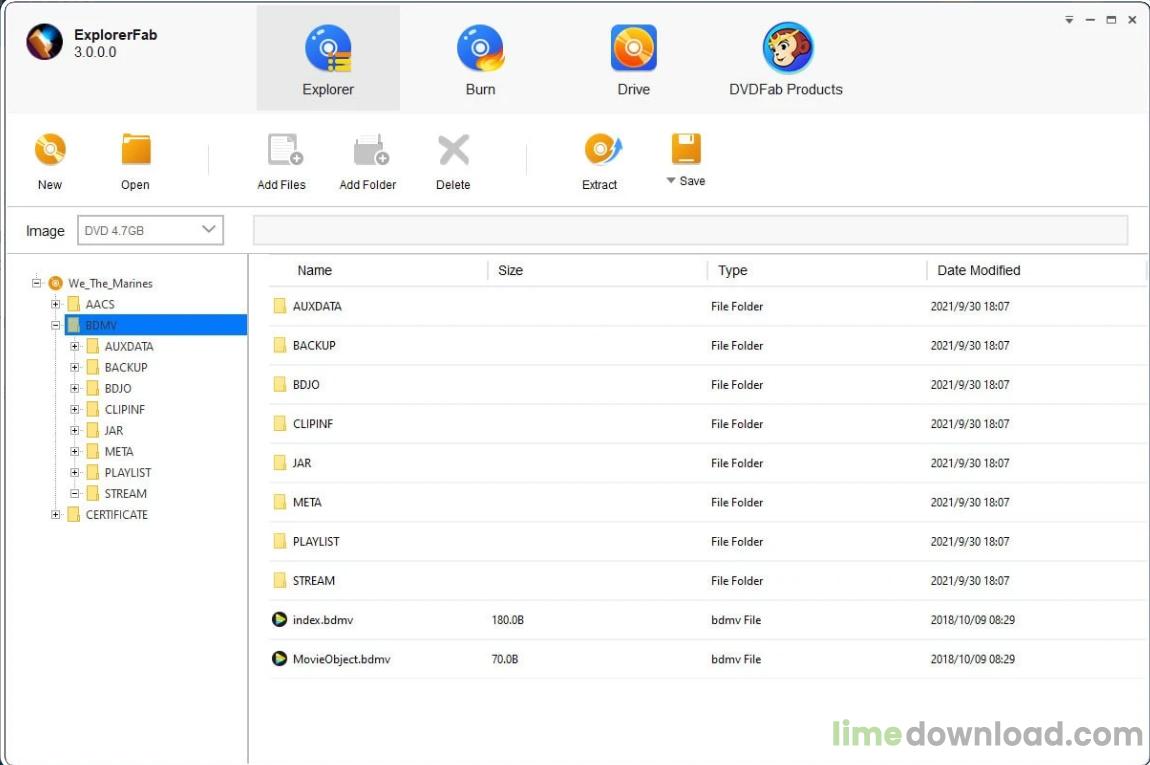This screenshot has width=1150, height=765.
Task: Click the META name in file list
Action: pos(307,502)
